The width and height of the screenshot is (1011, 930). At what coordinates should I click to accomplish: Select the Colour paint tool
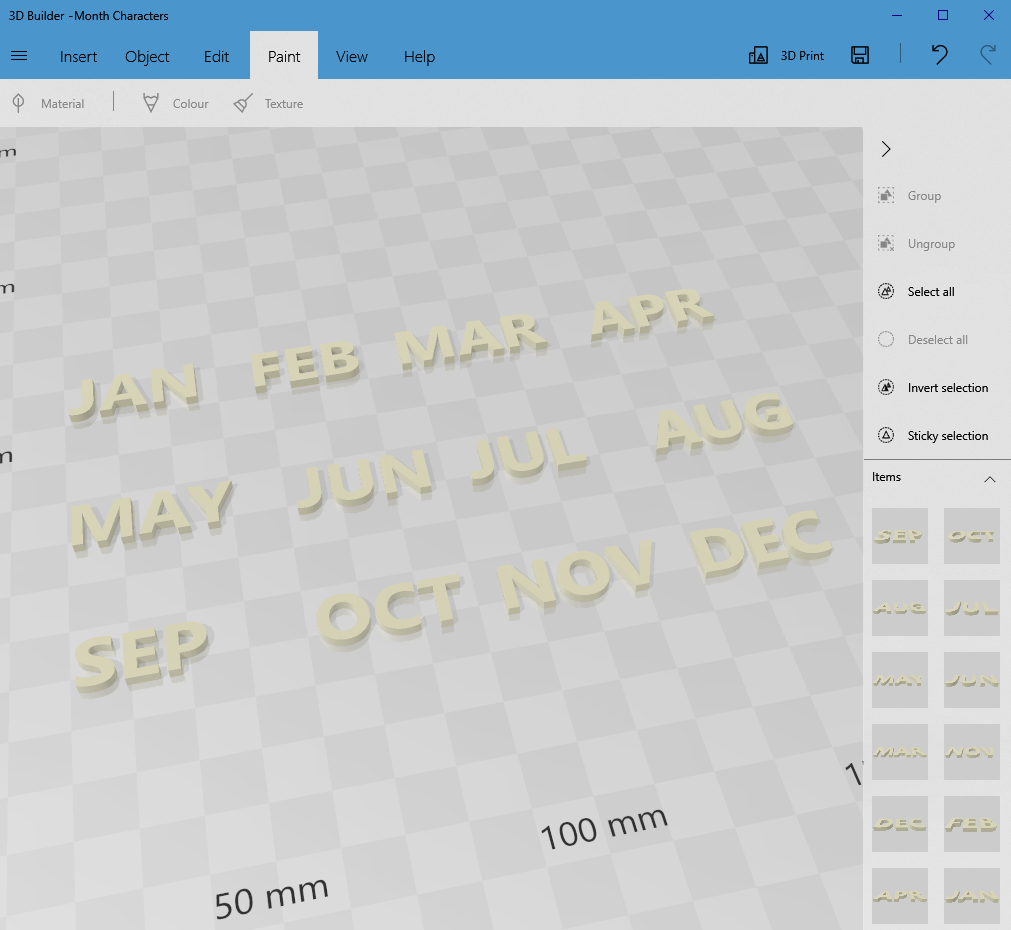click(175, 102)
